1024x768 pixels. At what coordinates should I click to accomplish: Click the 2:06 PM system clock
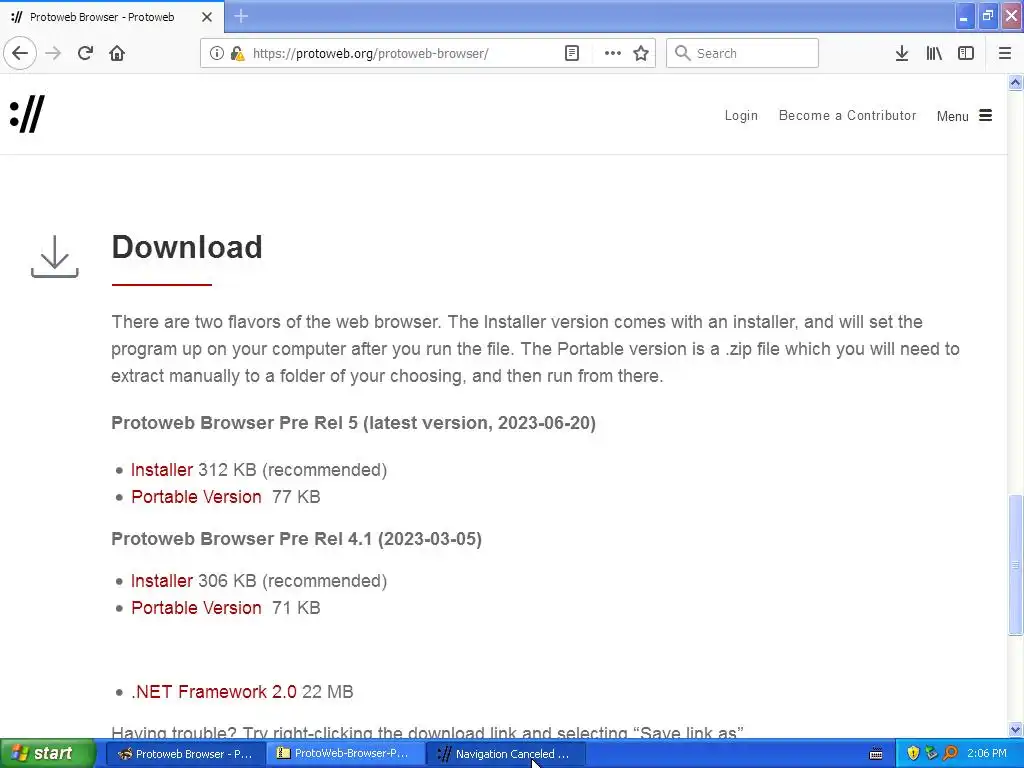987,754
